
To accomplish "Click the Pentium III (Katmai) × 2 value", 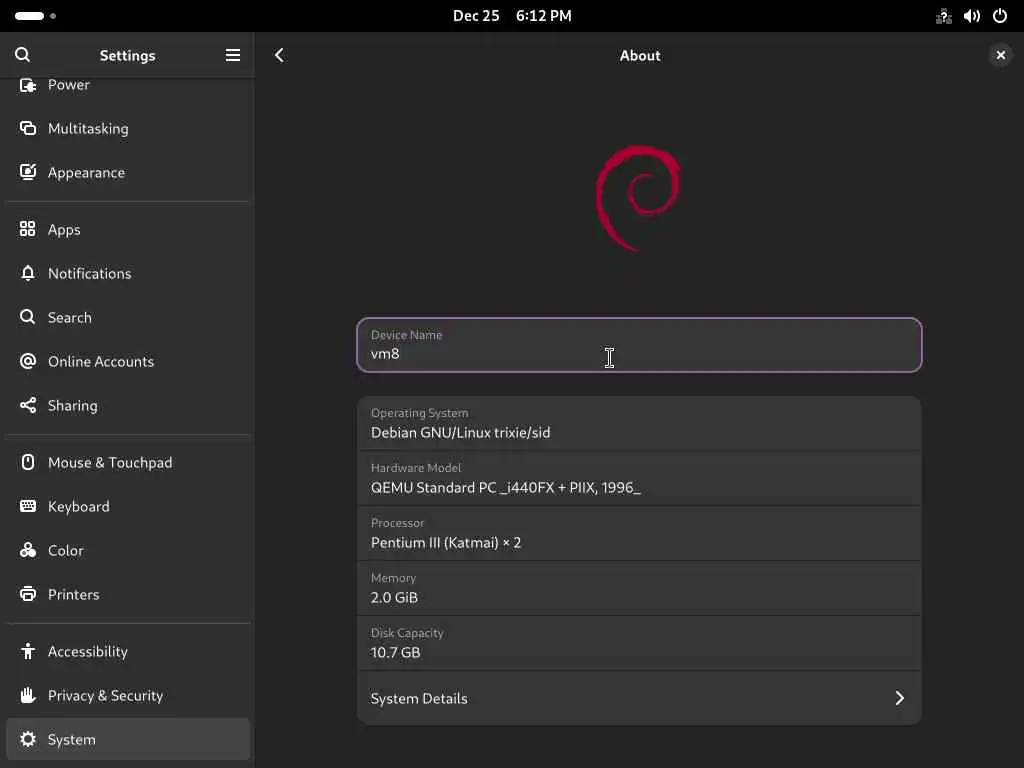I will coord(446,543).
